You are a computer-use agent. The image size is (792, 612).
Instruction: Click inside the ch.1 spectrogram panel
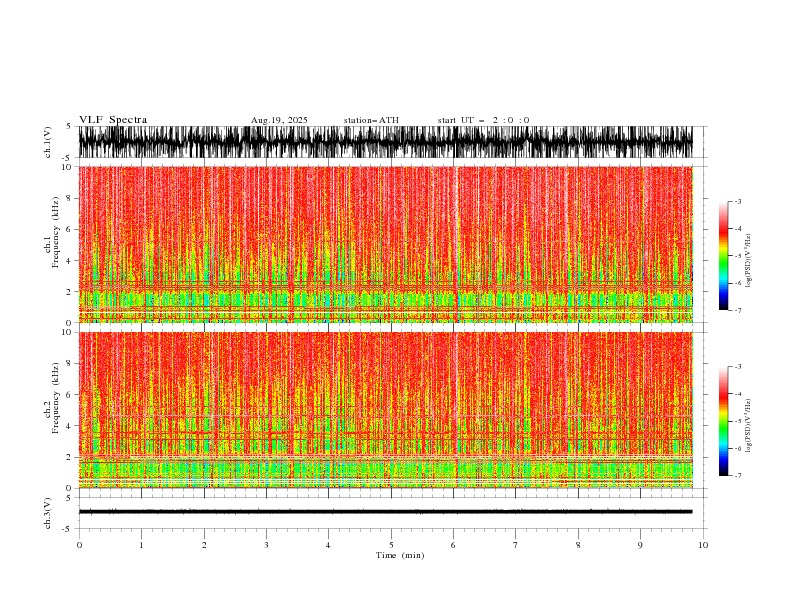[x=385, y=244]
